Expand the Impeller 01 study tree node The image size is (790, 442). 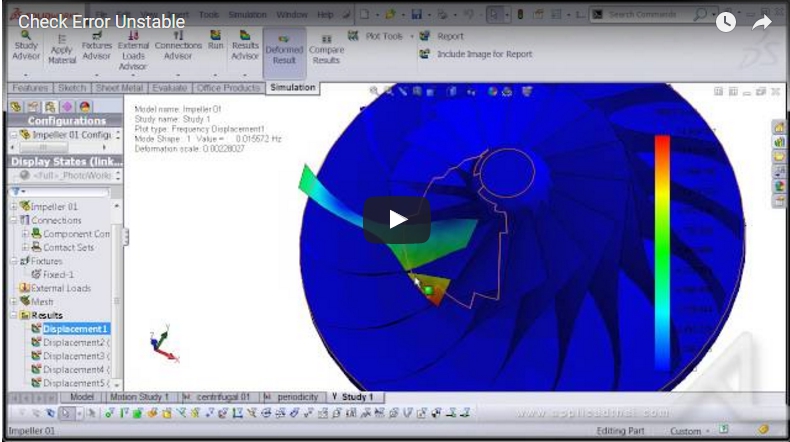14,206
